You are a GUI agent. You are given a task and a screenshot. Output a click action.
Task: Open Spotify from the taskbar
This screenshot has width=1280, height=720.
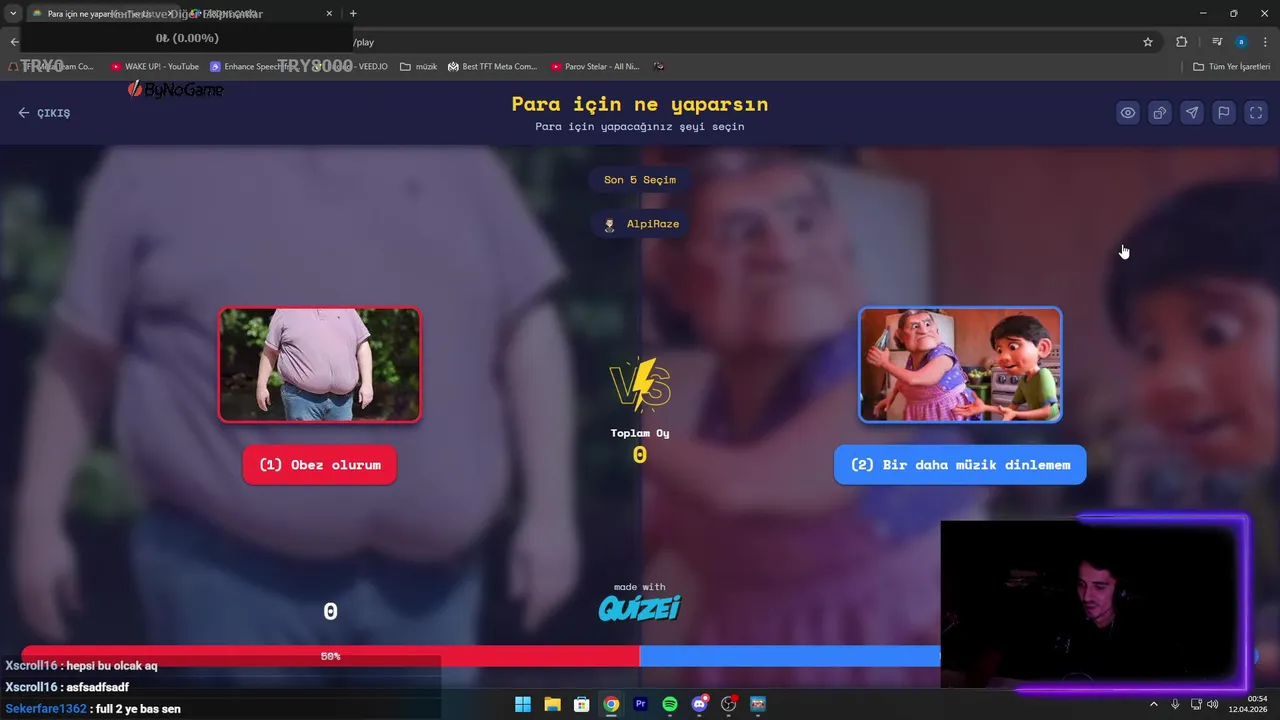[670, 704]
